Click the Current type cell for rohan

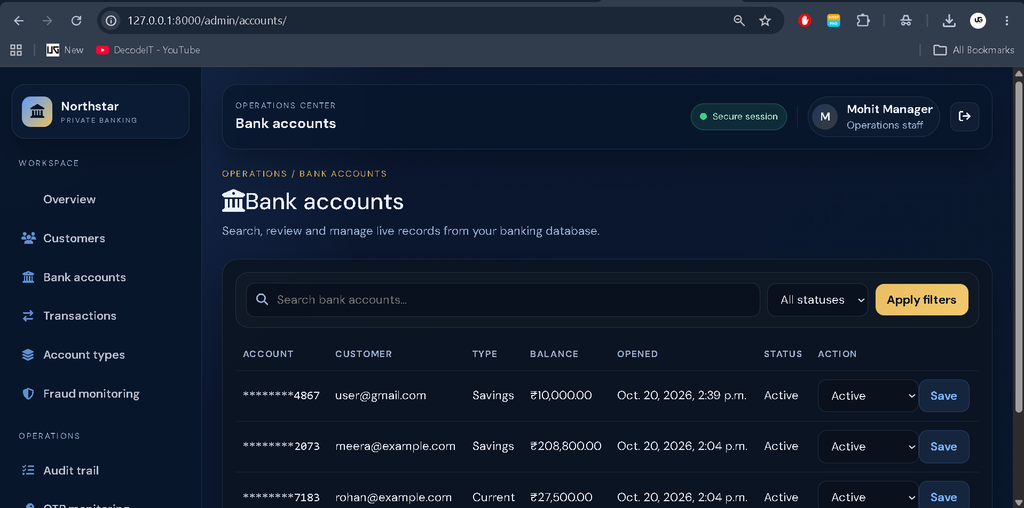point(493,498)
